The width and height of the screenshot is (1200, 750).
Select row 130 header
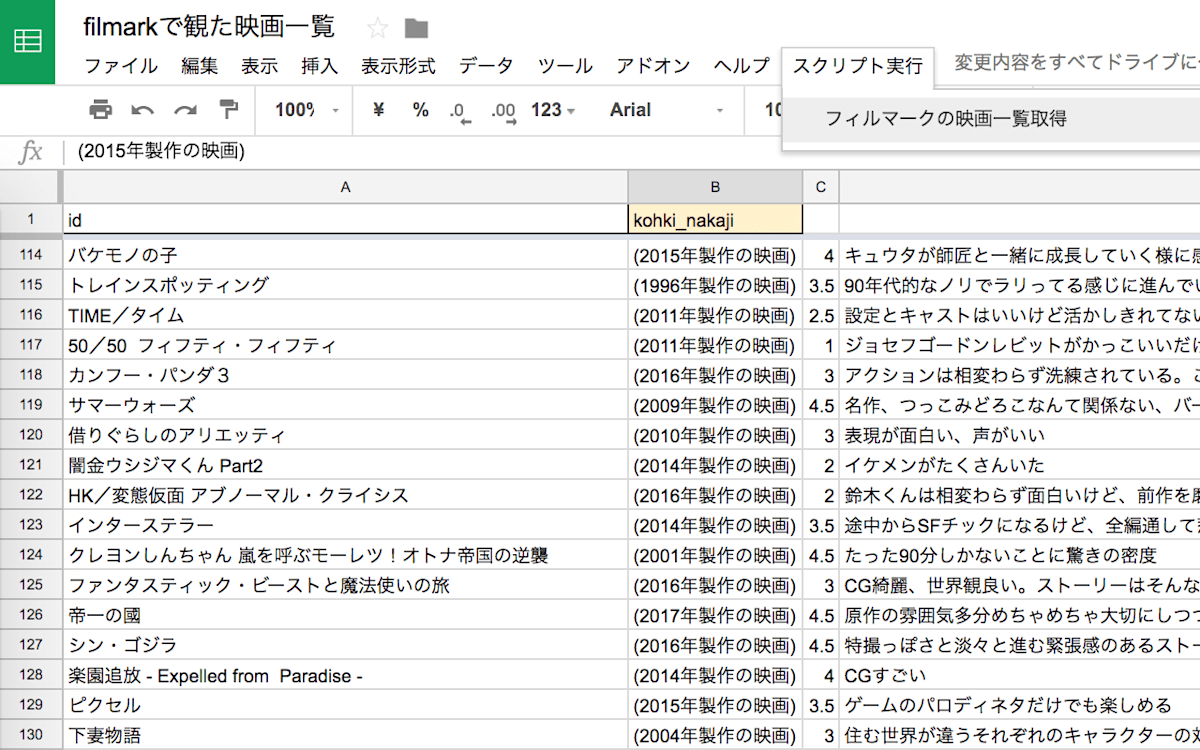click(x=30, y=735)
